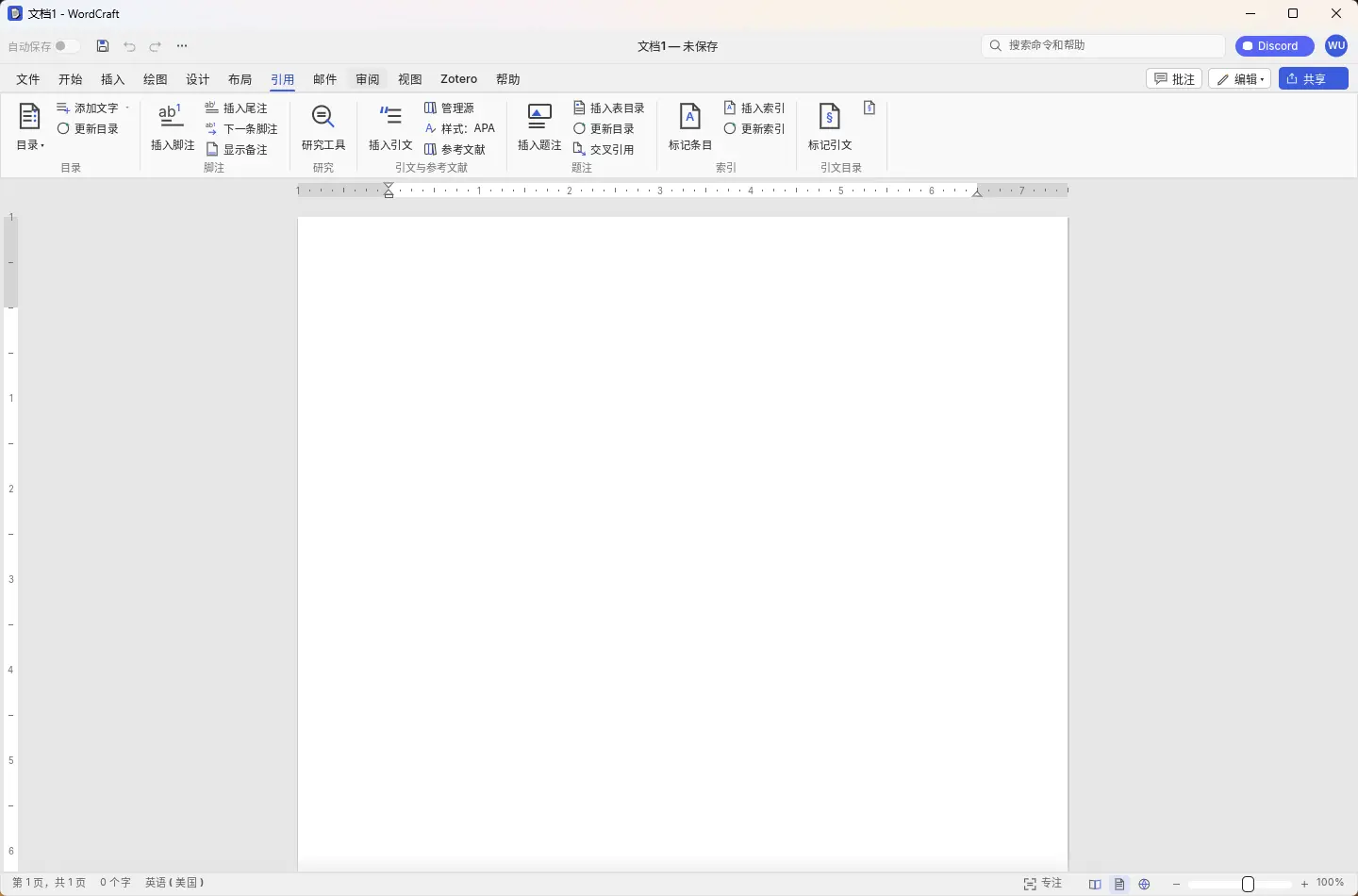The width and height of the screenshot is (1358, 896).
Task: Open the quick access more options ellipsis
Action: (182, 46)
